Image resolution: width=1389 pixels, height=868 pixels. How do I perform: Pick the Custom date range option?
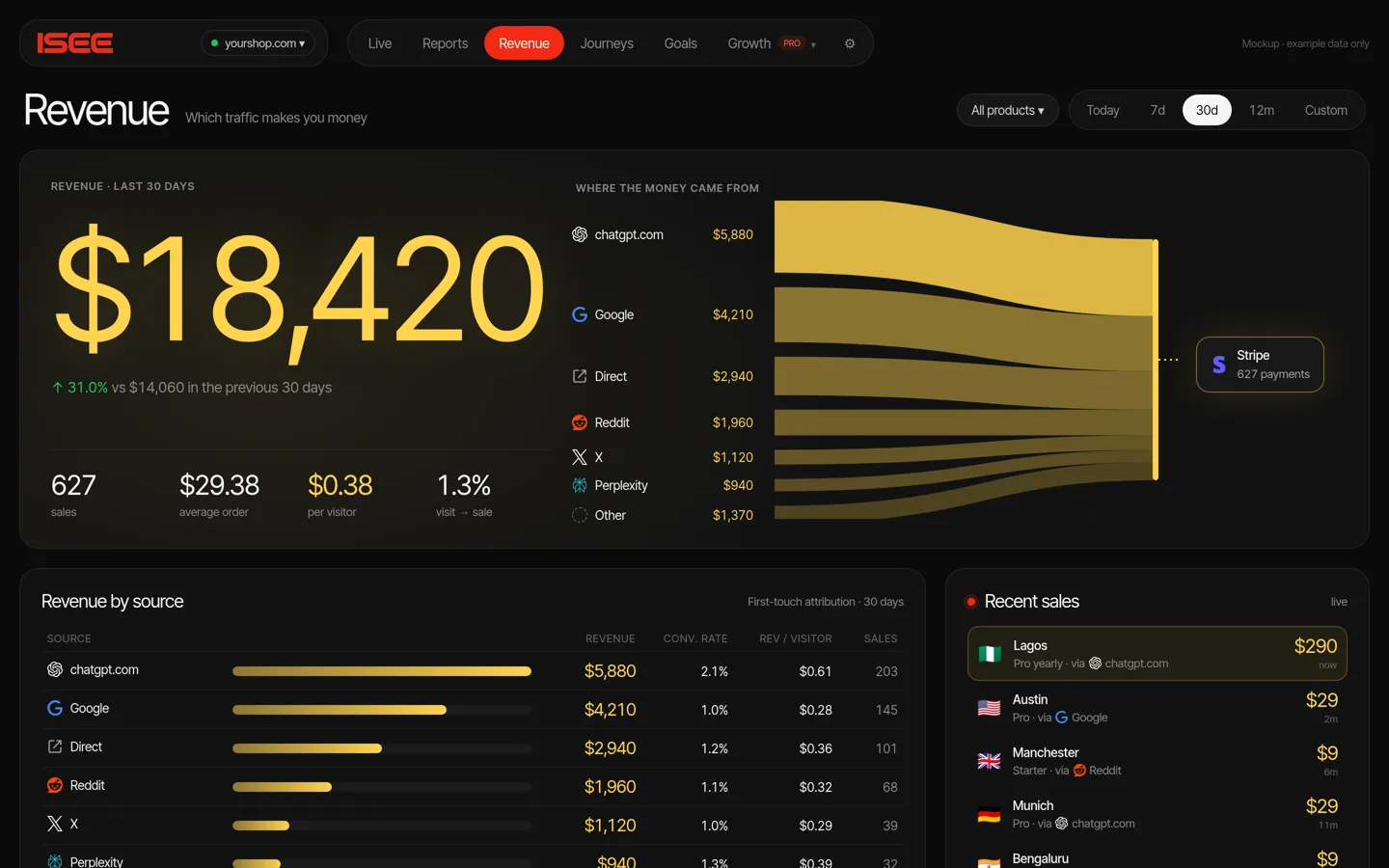(1326, 110)
